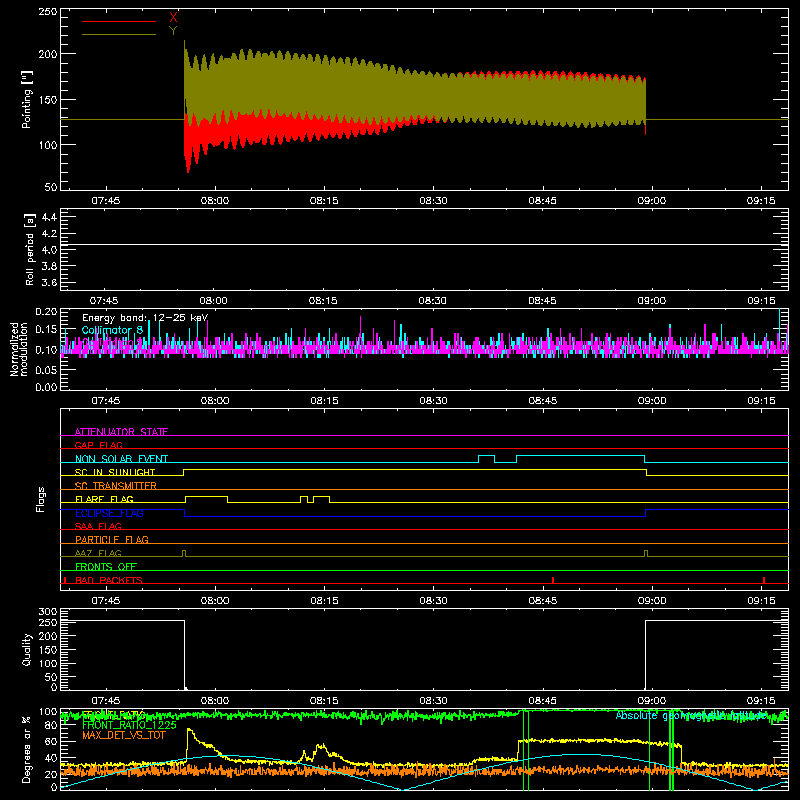Click the 4.0 tick on Roll period axis
Screen dimensions: 800x800
click(x=49, y=250)
